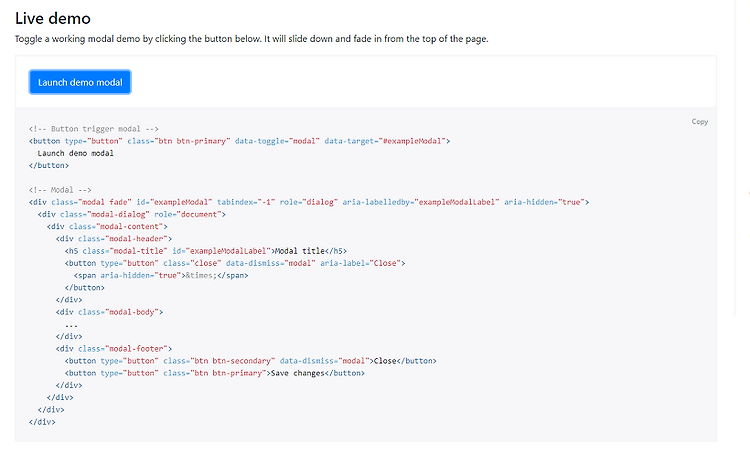Click the "Launch demo modal" text inside code
Viewport: 750px width, 453px height.
click(76, 153)
